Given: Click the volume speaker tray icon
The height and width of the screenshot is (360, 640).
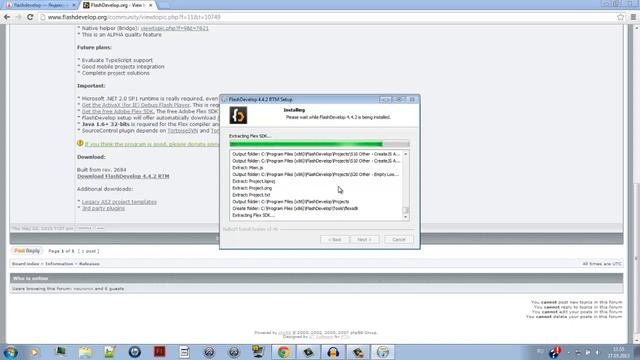Looking at the screenshot, I should (x=597, y=352).
